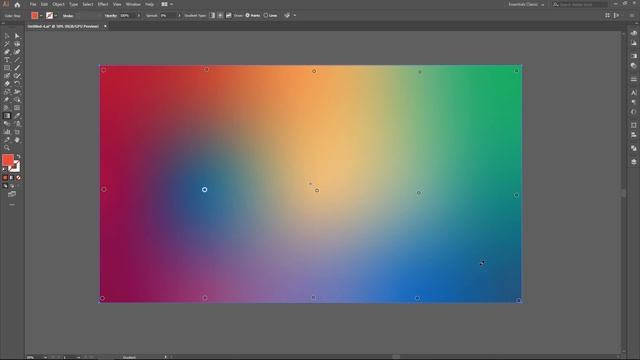Select the Selection tool
Screen dimensions: 640x360
click(7, 36)
